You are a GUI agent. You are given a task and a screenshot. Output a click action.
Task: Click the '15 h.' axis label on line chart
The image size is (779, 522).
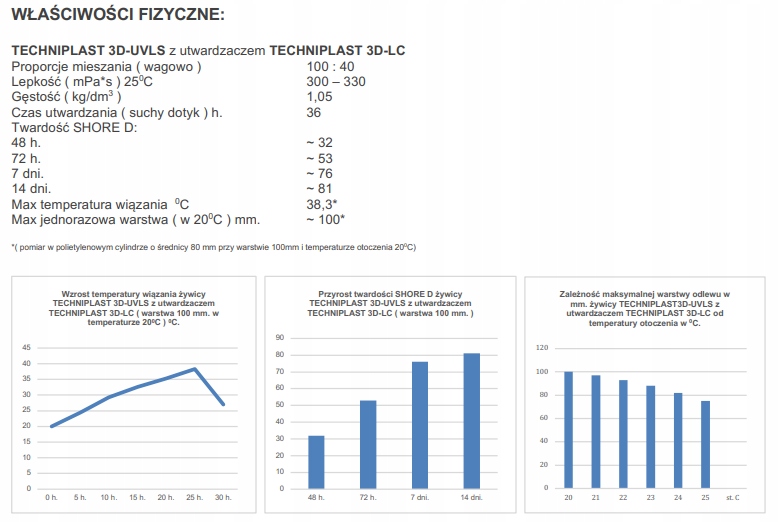tap(137, 497)
